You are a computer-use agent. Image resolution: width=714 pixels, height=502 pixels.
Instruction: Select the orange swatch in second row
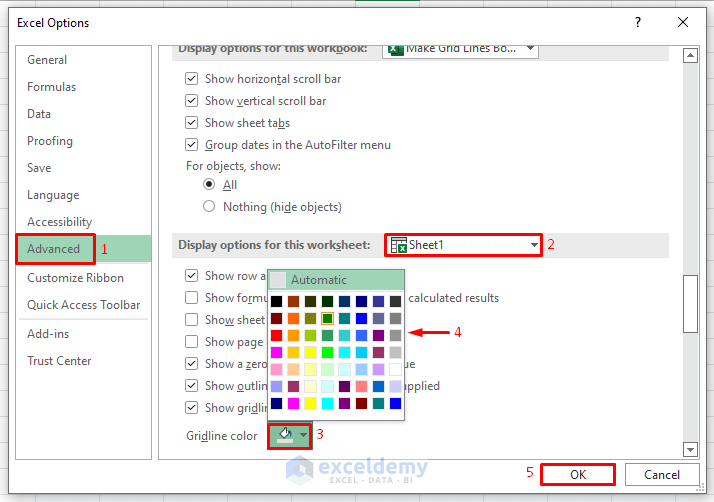[x=294, y=318]
